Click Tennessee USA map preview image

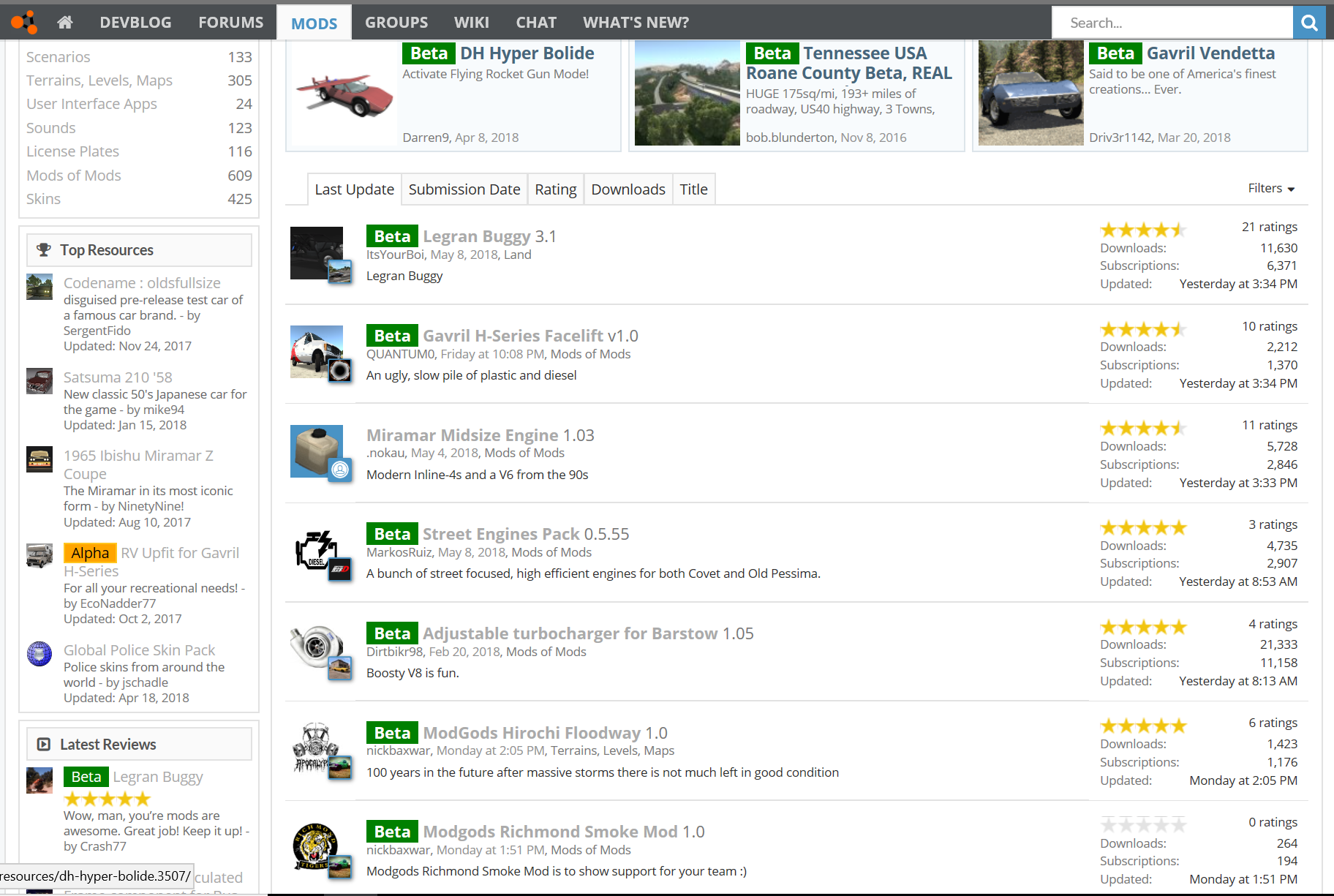(x=687, y=93)
